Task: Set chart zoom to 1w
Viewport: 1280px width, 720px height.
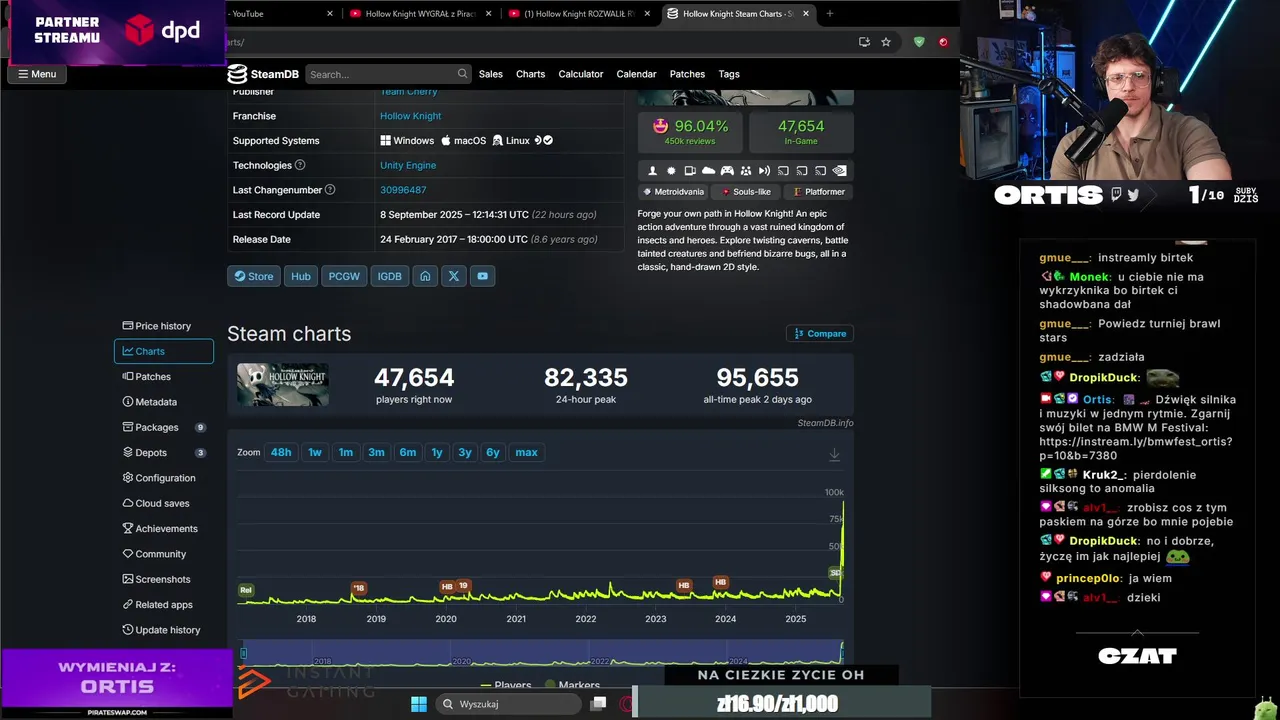Action: tap(315, 453)
